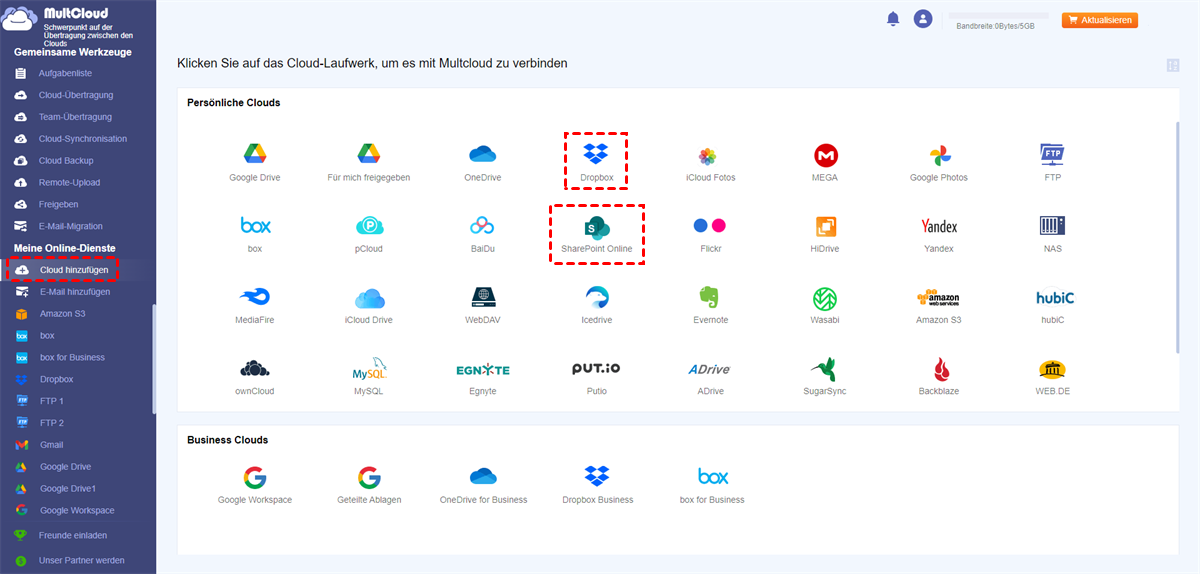The width and height of the screenshot is (1200, 574).
Task: Click the Dropbox Business icon
Action: pos(597,476)
